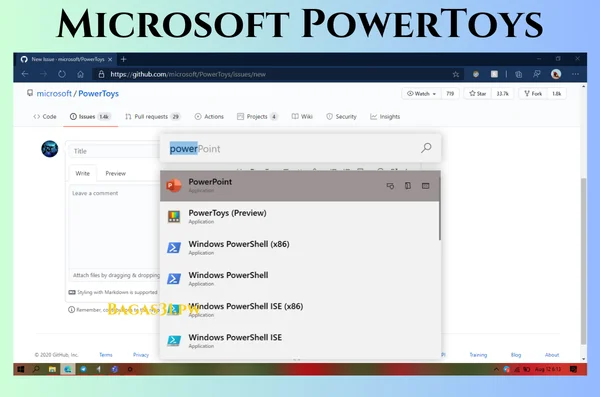Open PowerPoint path in console icon
The height and width of the screenshot is (397, 600).
point(426,186)
